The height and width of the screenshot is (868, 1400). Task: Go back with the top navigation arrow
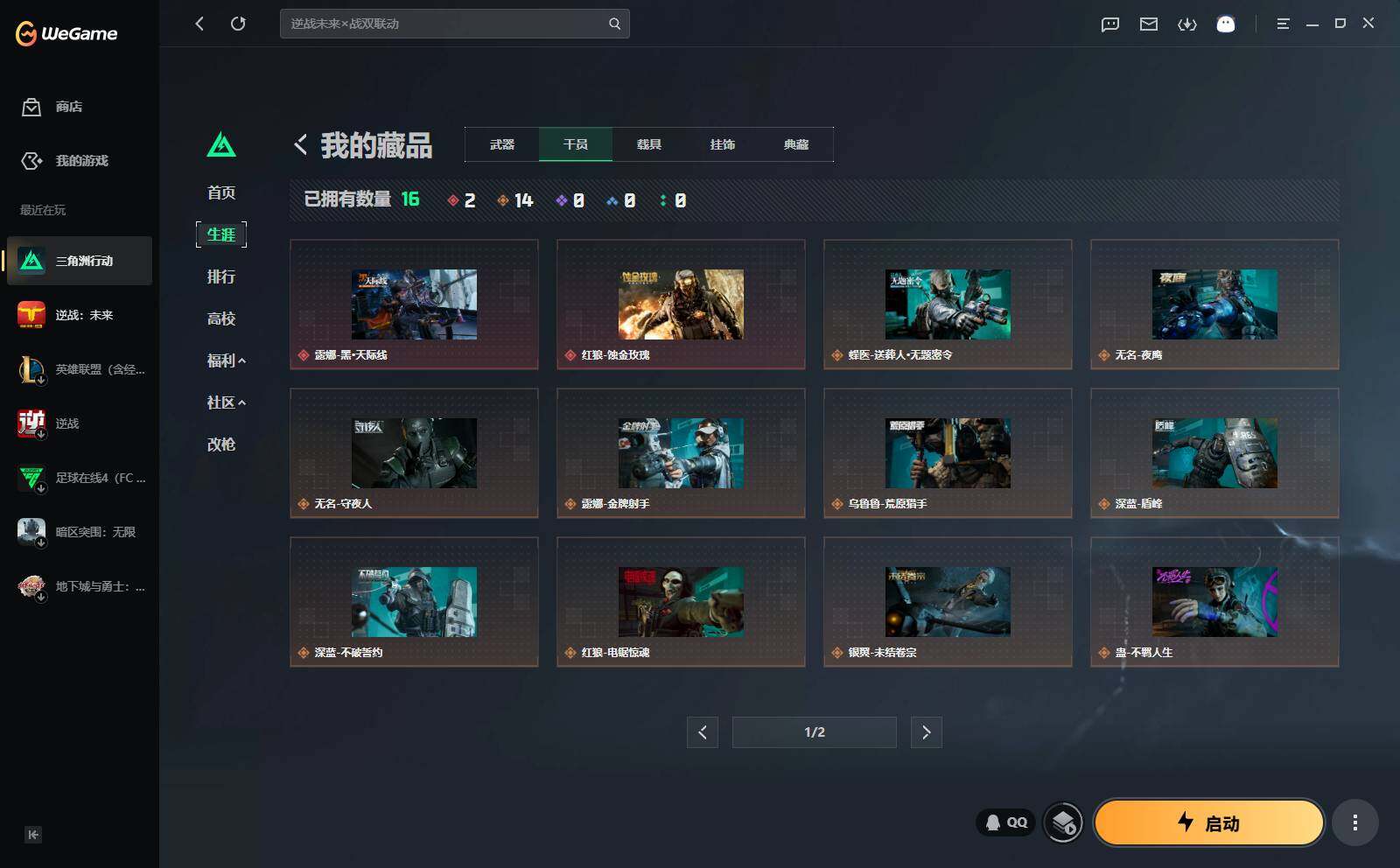point(199,24)
